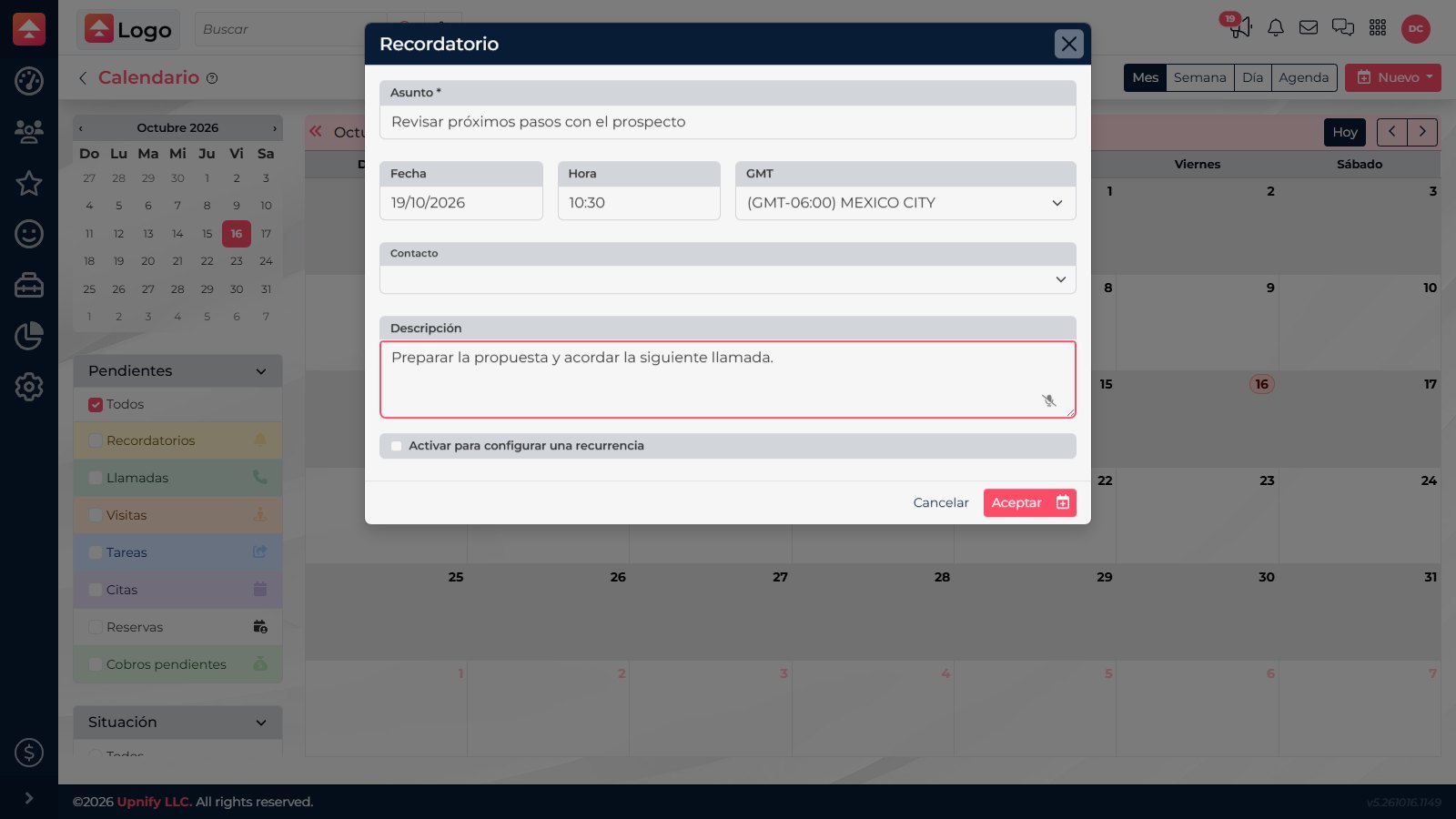The width and height of the screenshot is (1456, 819).
Task: Check the Visitas filter checkbox
Action: [96, 516]
